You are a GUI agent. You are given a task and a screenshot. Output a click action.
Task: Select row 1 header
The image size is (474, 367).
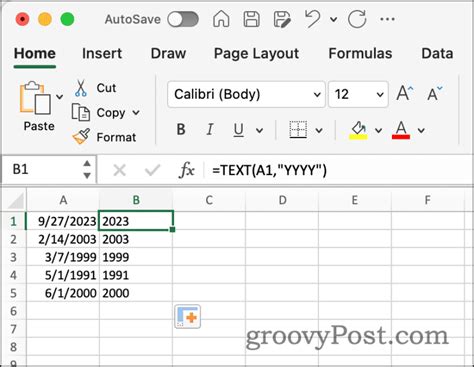(13, 221)
